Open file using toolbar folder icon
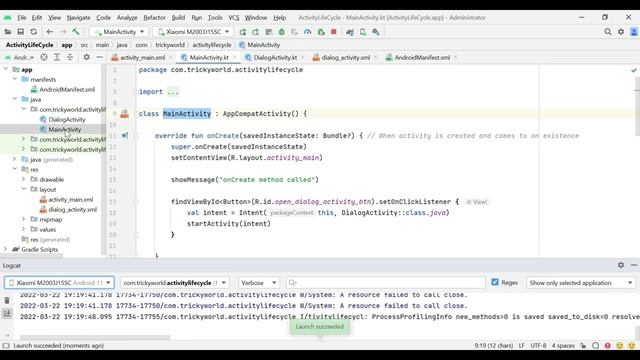 coord(8,32)
